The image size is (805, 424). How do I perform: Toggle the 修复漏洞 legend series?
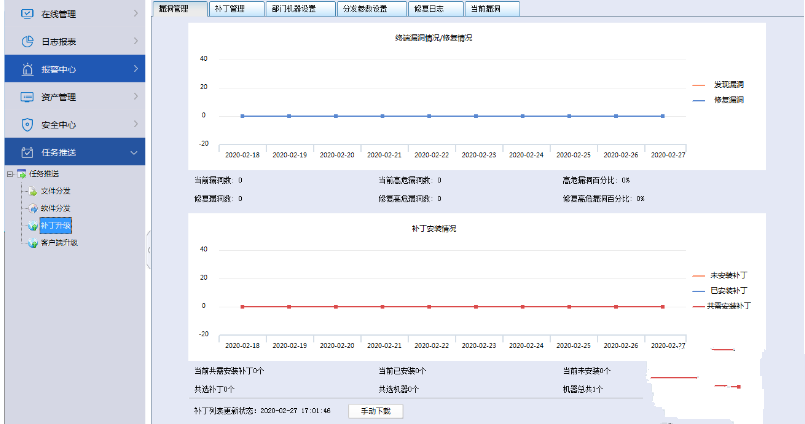718,100
